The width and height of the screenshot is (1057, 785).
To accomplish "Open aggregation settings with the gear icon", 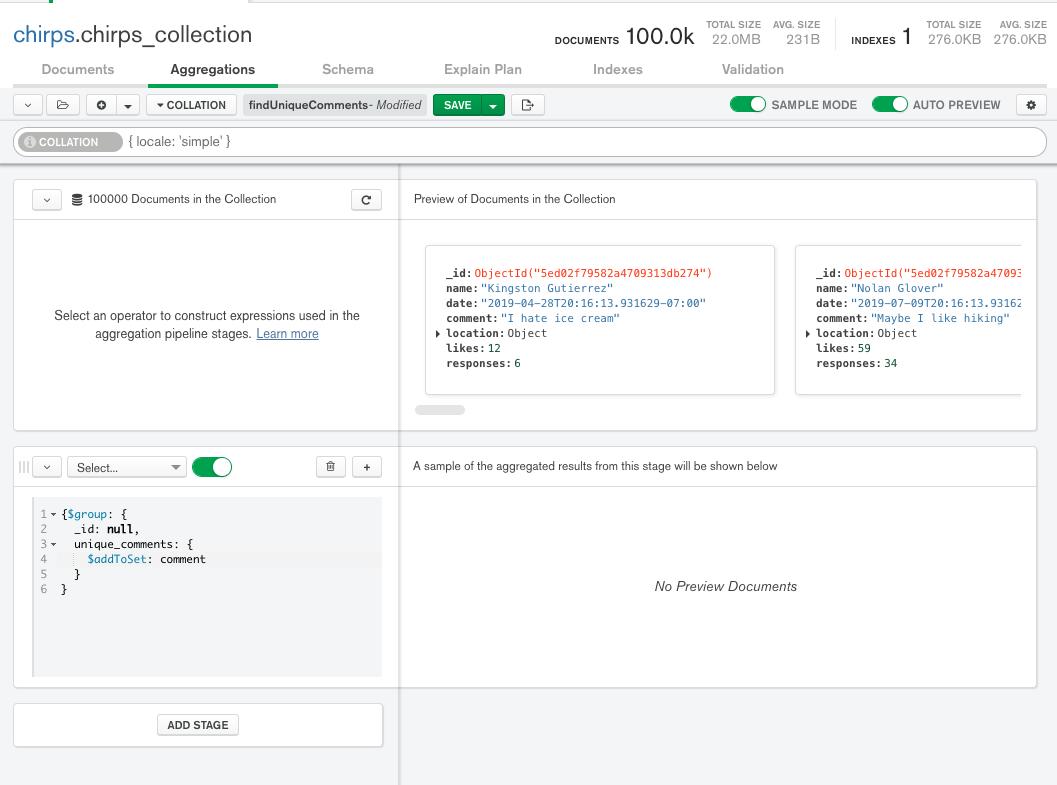I will [x=1031, y=105].
